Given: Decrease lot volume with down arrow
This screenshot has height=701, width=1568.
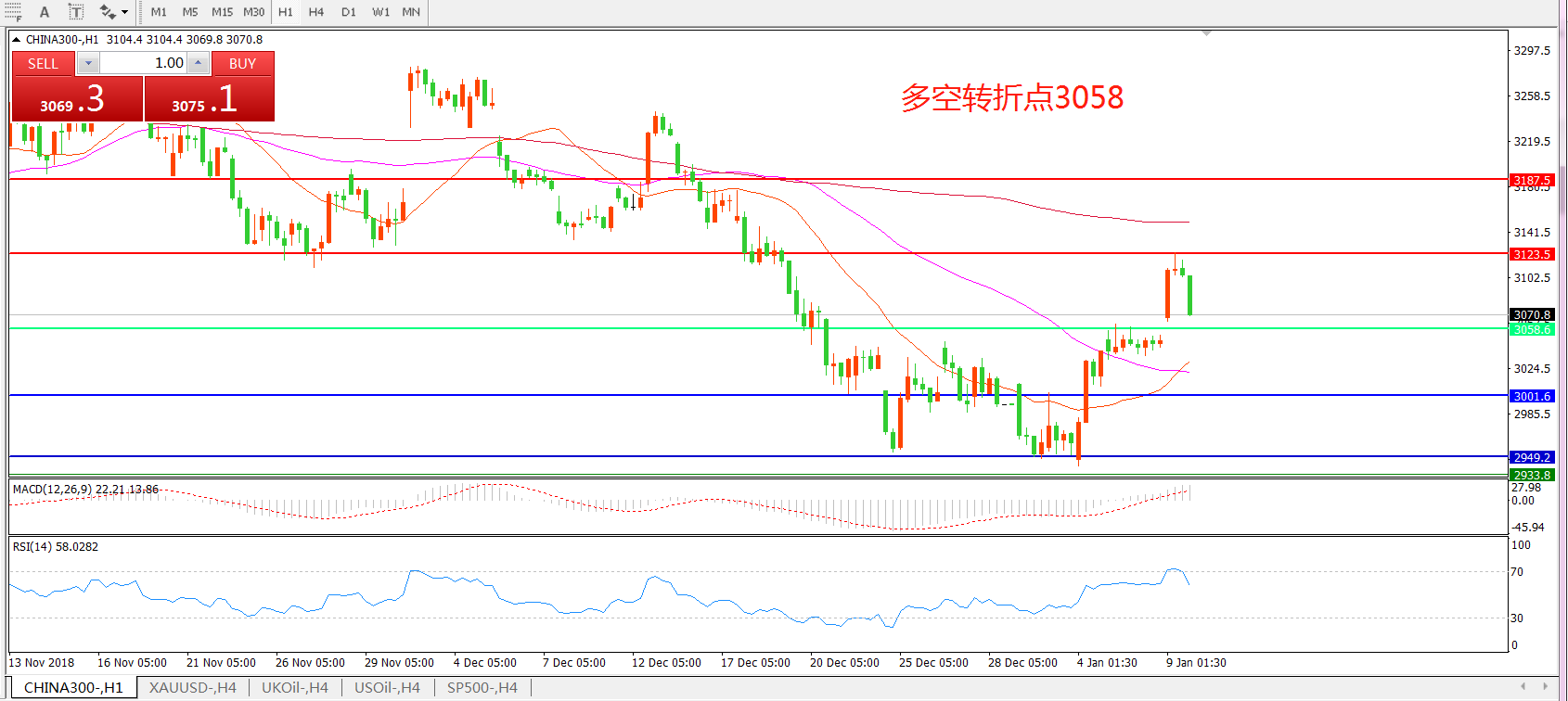Looking at the screenshot, I should [88, 63].
